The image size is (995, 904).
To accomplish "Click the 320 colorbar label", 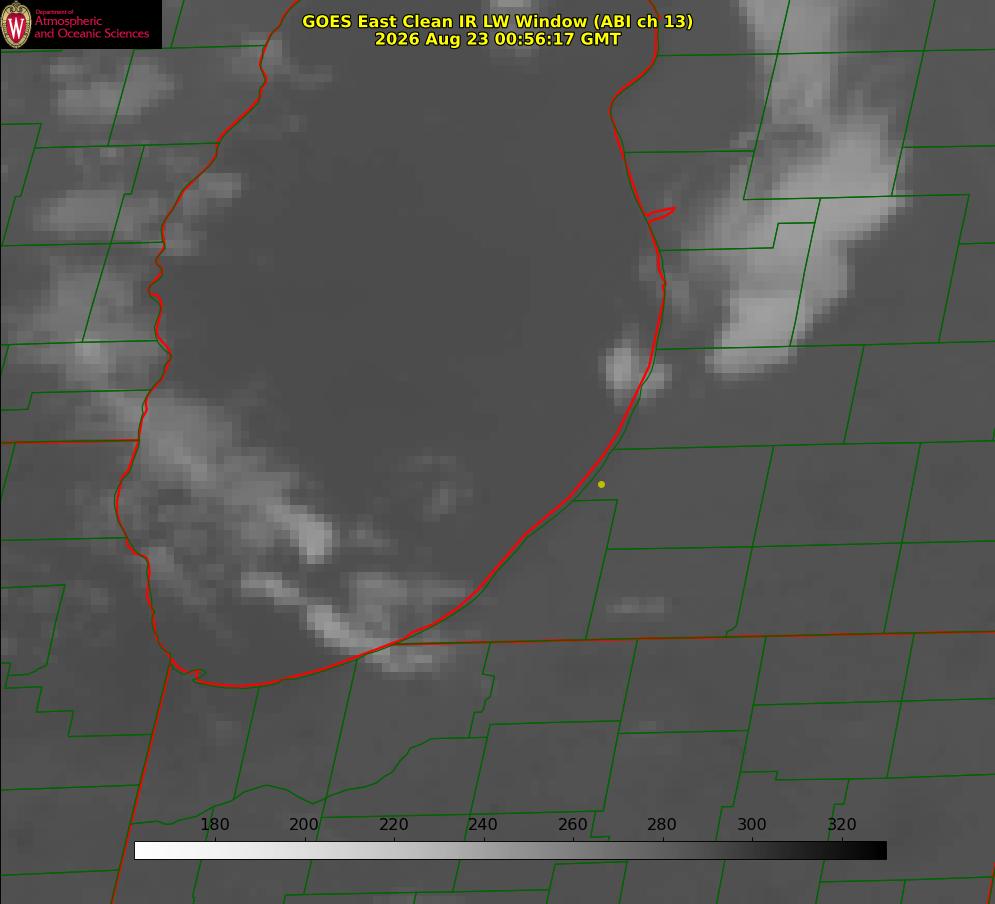I will [842, 824].
